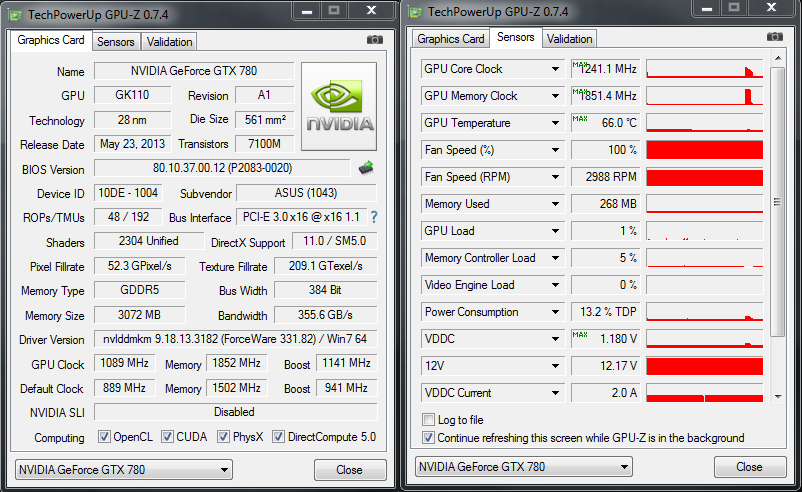The height and width of the screenshot is (492, 802).
Task: Click the 2304 Unified Shaders value
Action: (x=149, y=241)
